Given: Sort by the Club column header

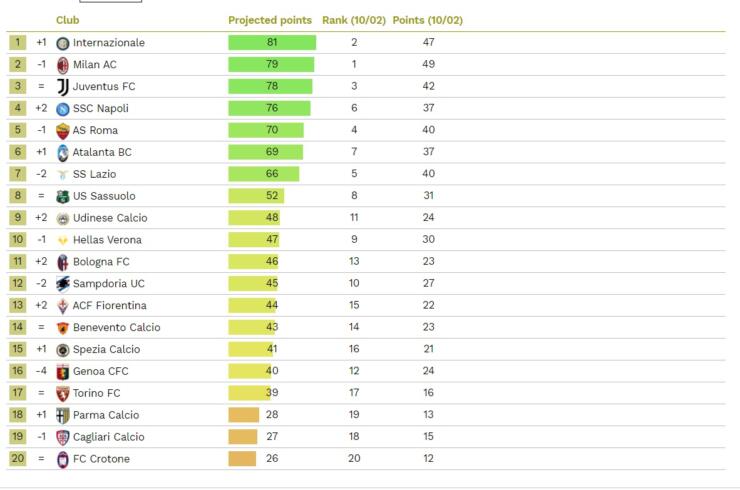Looking at the screenshot, I should (x=68, y=20).
